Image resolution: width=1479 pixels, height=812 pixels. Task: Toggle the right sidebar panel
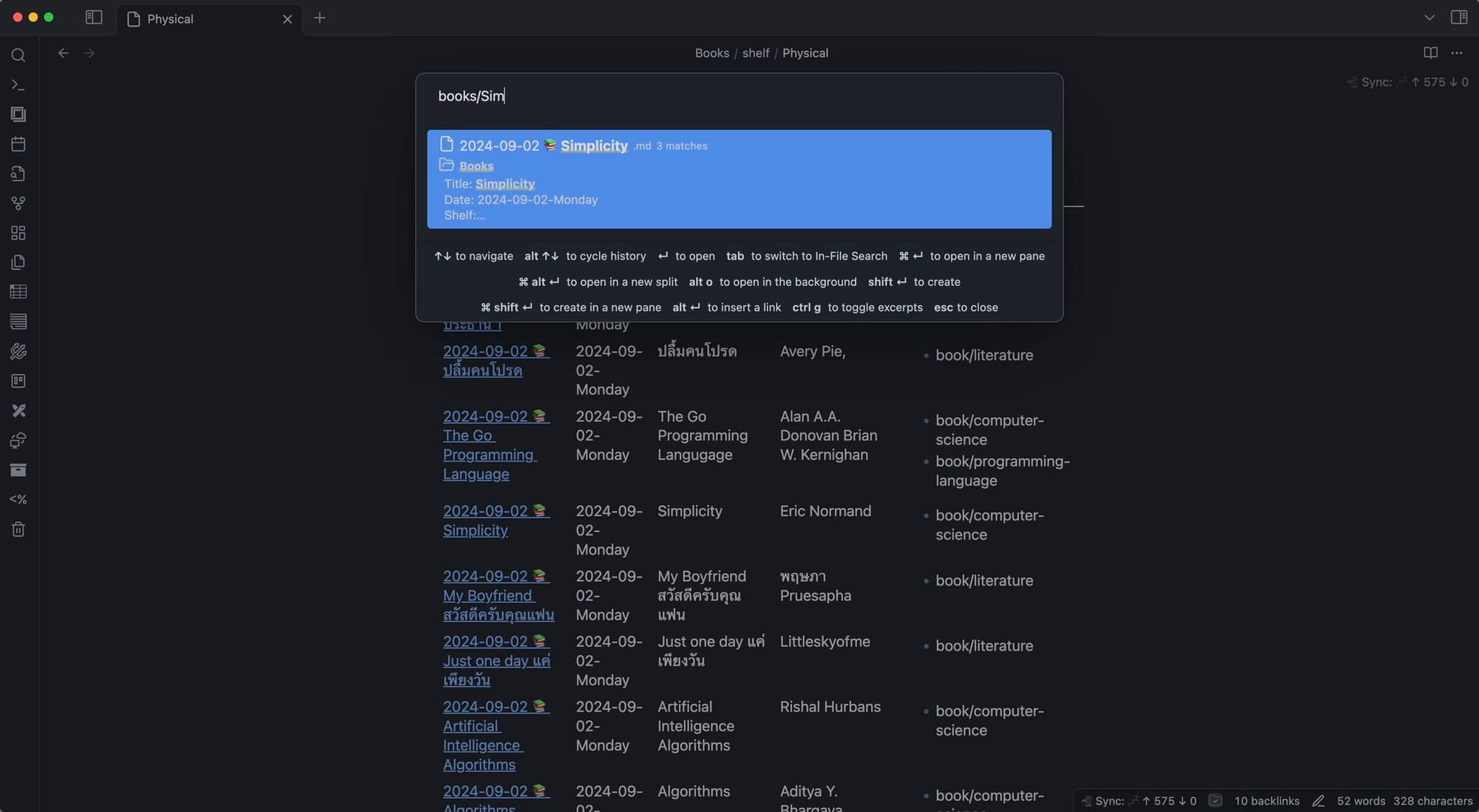pyautogui.click(x=1458, y=17)
